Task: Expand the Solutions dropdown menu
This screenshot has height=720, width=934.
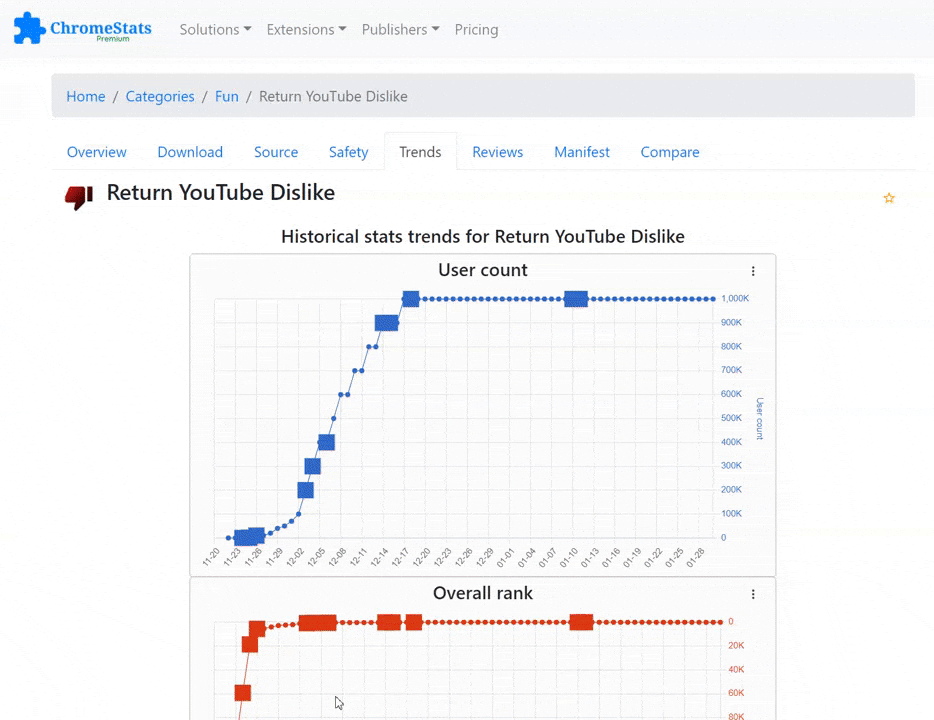Action: (x=215, y=29)
